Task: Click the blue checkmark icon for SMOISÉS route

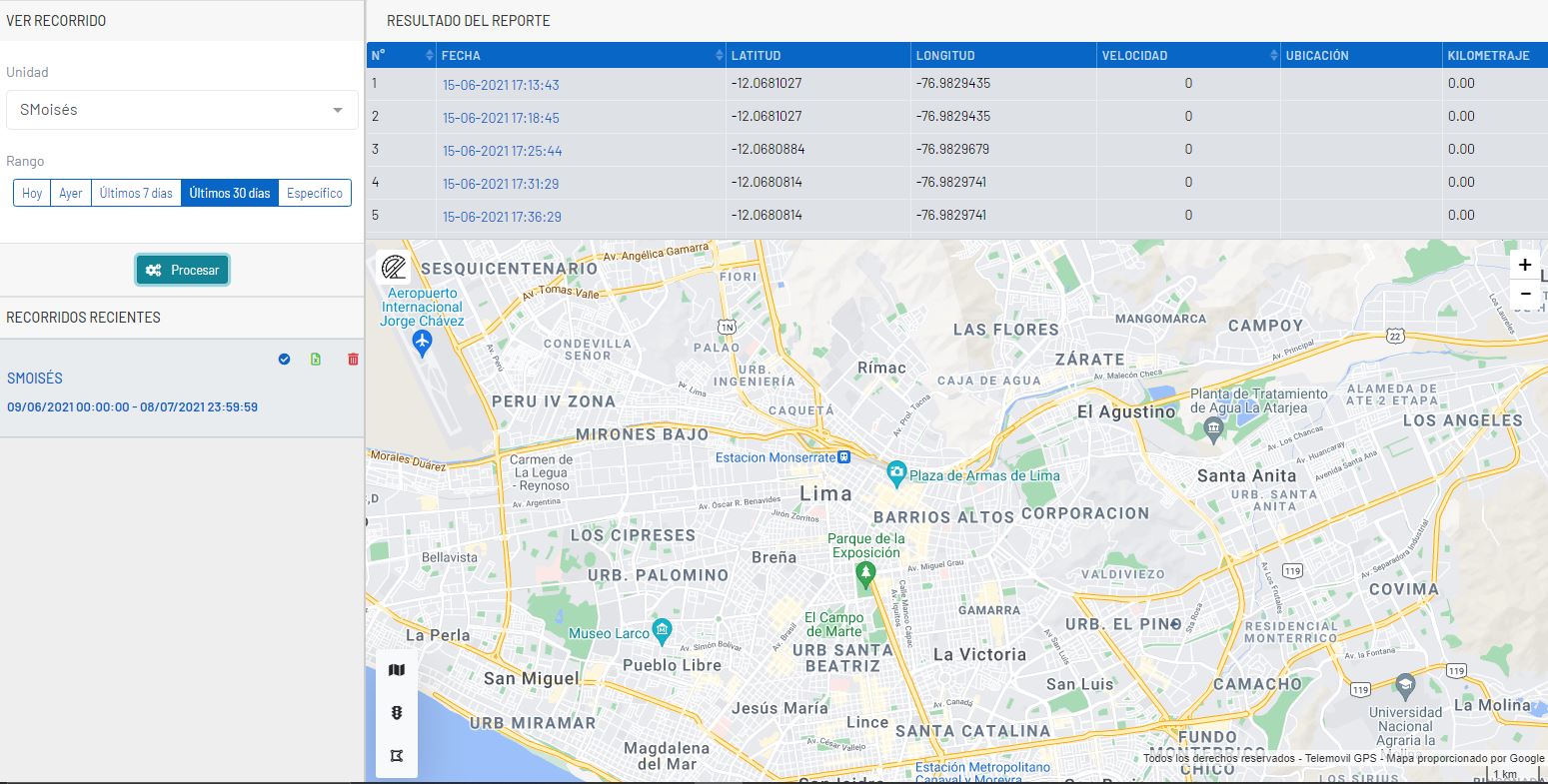Action: [x=284, y=359]
